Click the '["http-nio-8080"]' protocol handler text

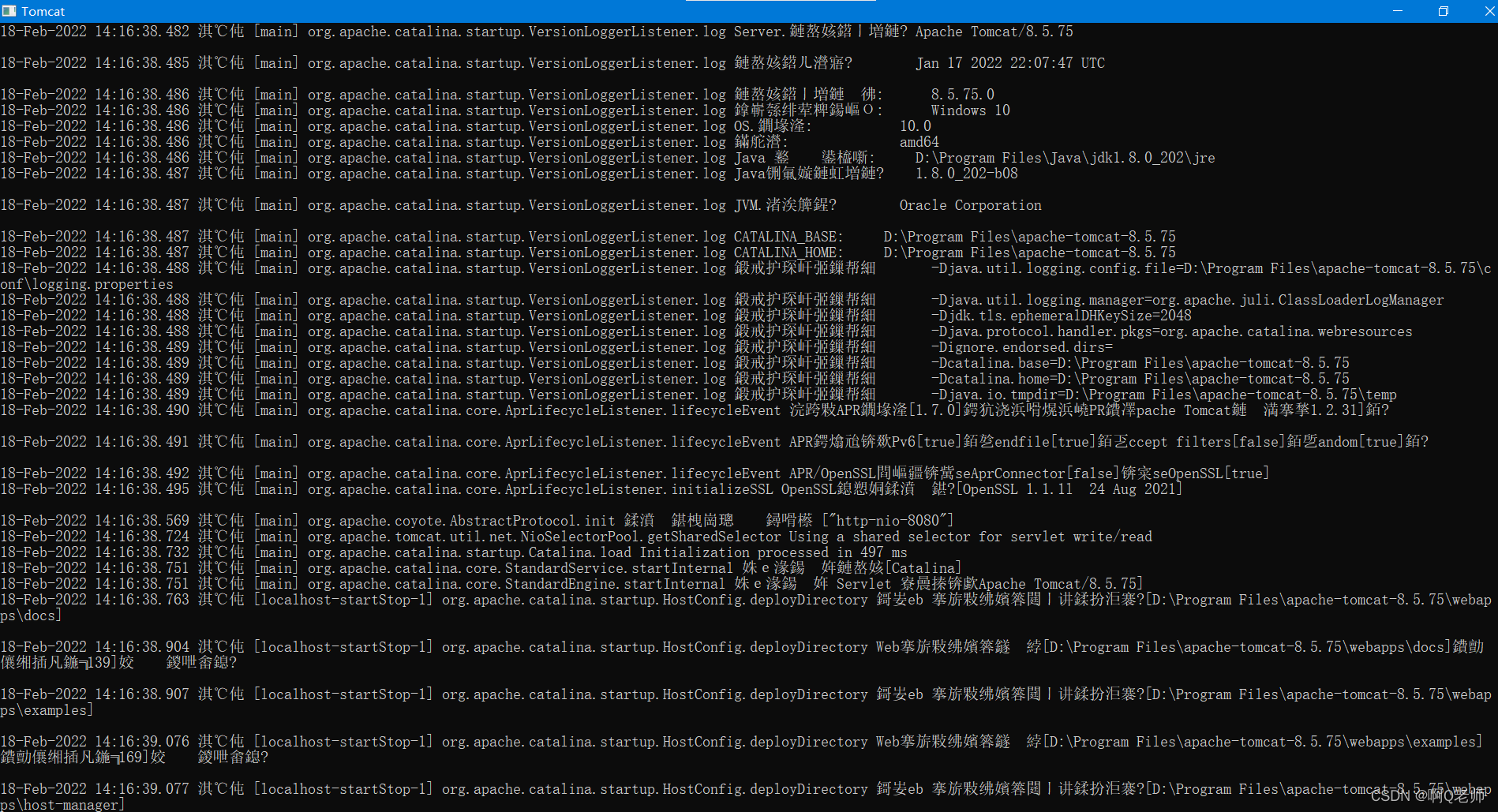(x=888, y=521)
